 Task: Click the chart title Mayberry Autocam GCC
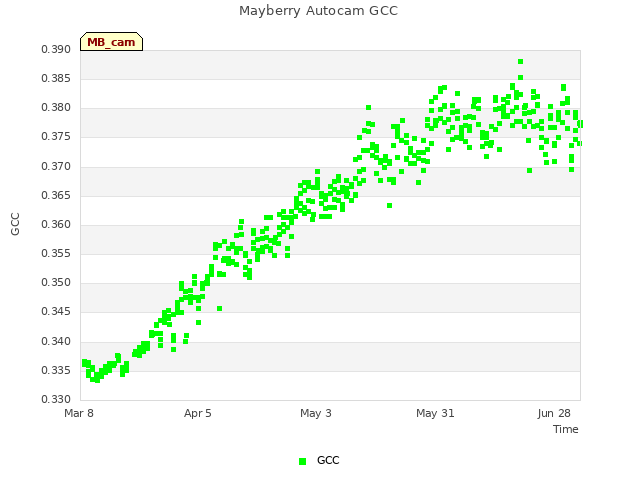[x=318, y=11]
